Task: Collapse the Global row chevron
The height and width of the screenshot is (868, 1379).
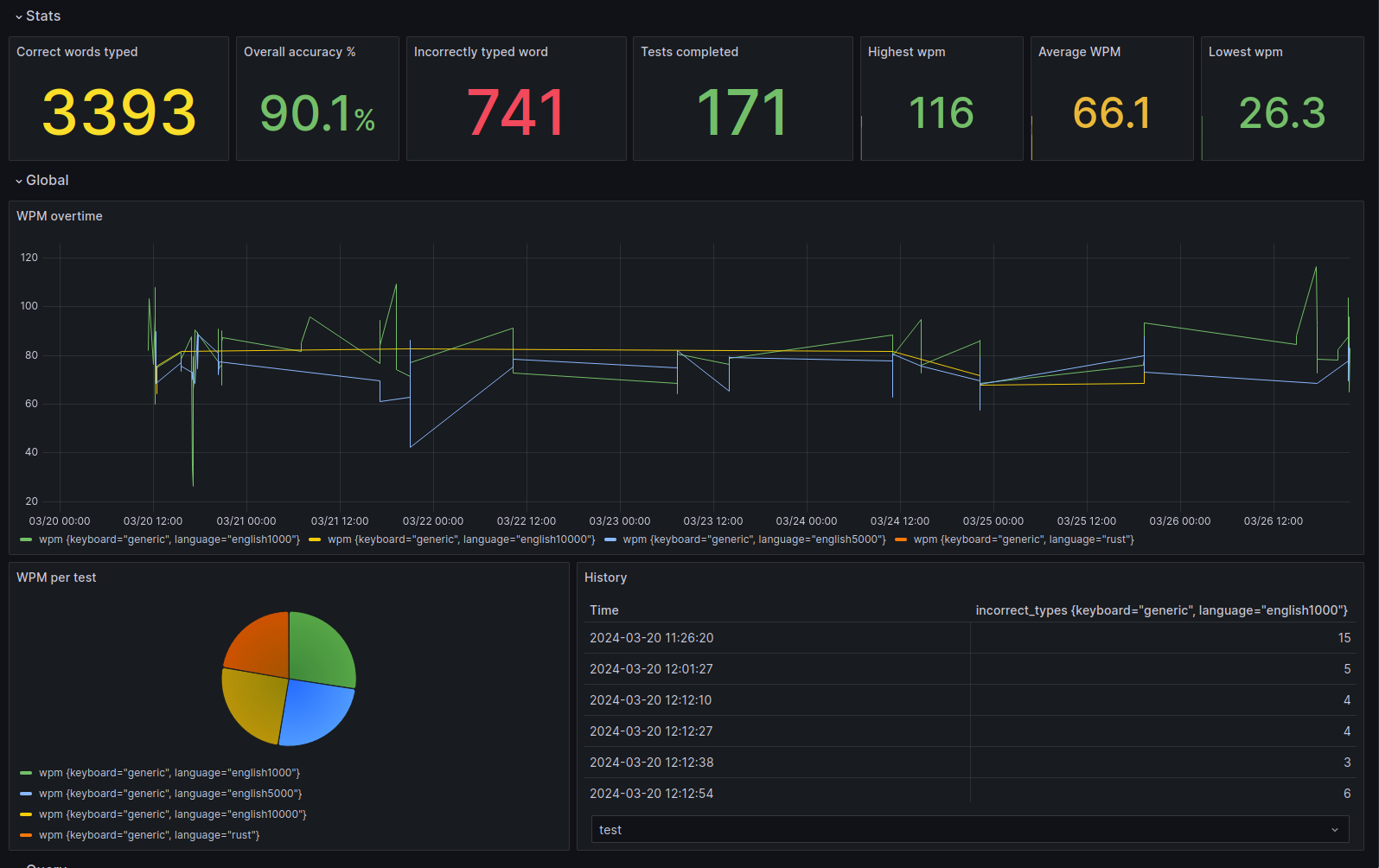Action: [19, 181]
